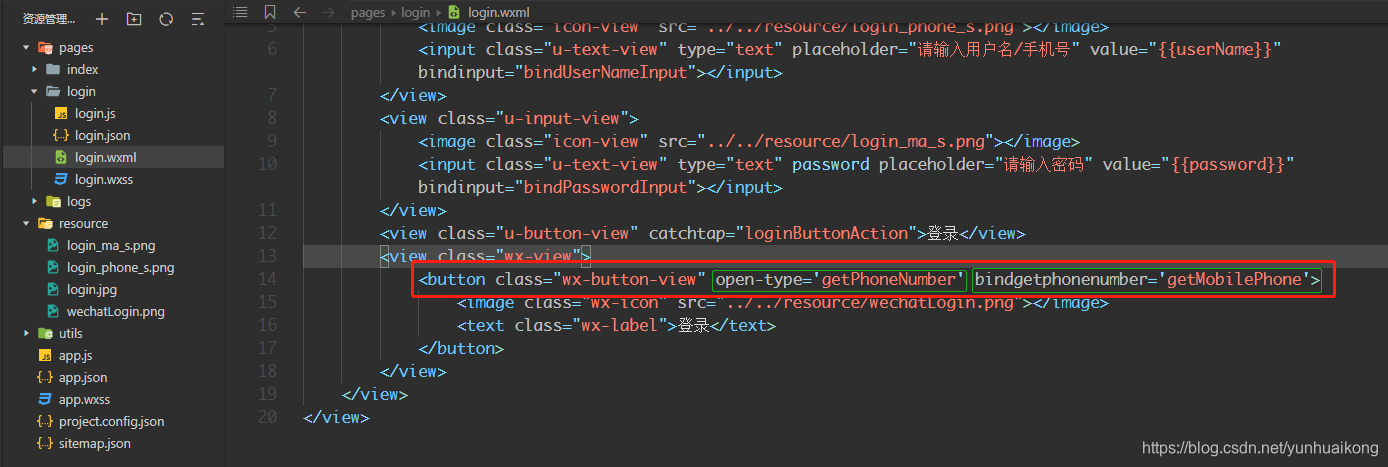This screenshot has height=467, width=1388.
Task: Expand the logs folder arrow
Action: [x=35, y=201]
